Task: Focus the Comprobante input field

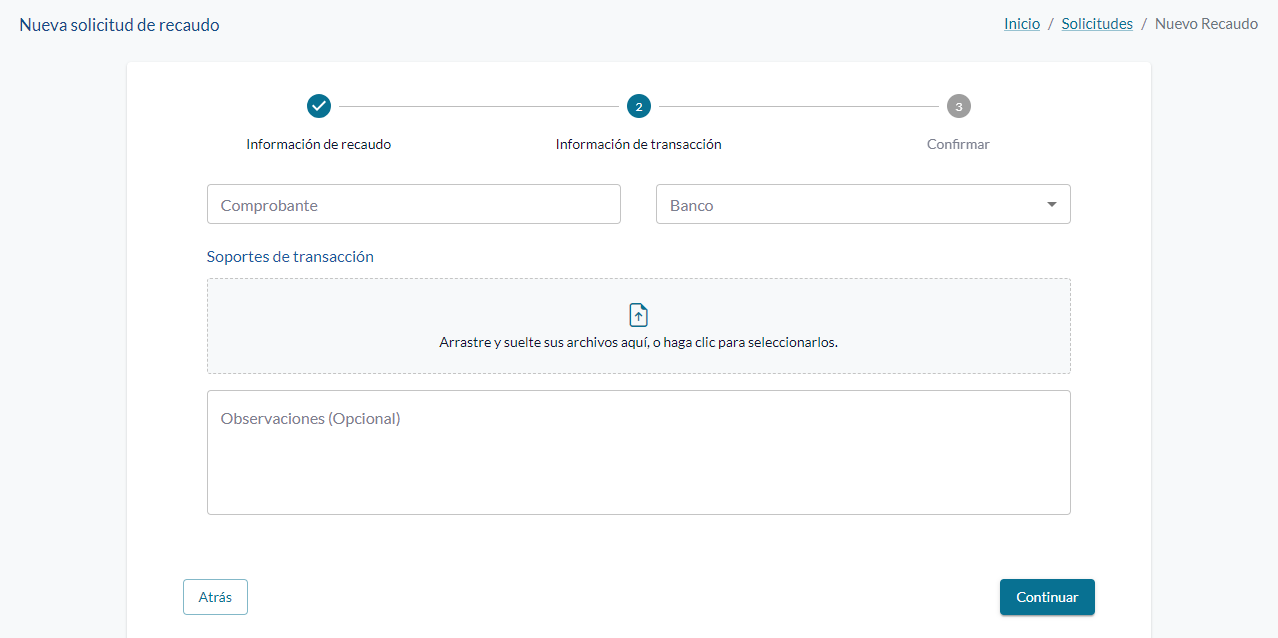Action: click(414, 204)
